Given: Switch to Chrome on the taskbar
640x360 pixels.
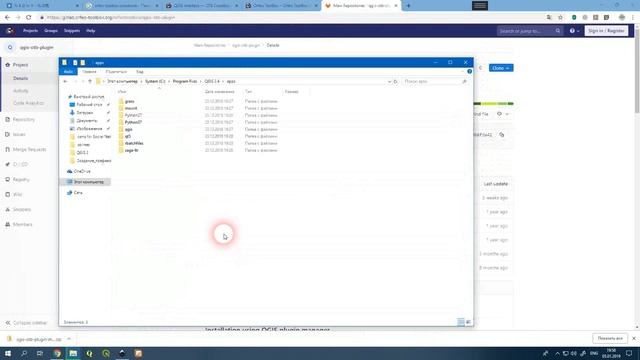Looking at the screenshot, I should click(x=57, y=353).
